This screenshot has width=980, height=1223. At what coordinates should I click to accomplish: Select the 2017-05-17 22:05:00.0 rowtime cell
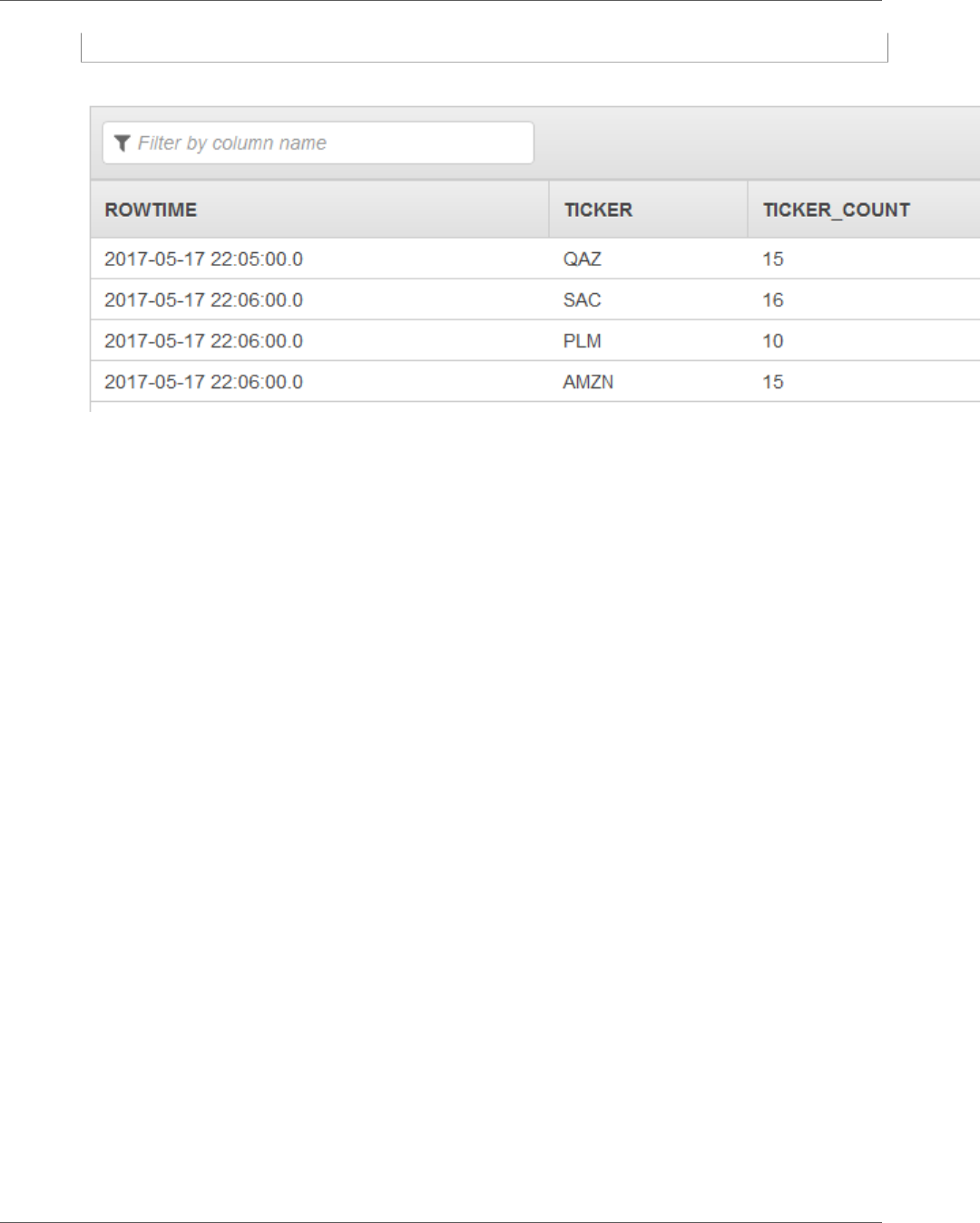coord(319,259)
